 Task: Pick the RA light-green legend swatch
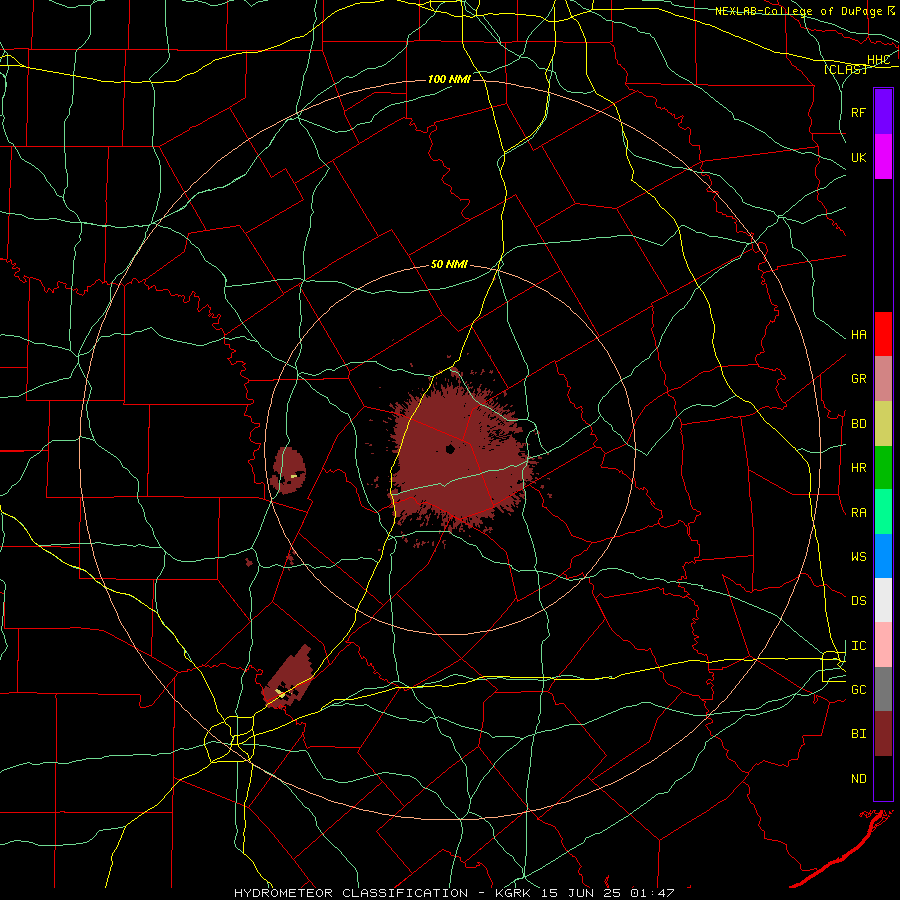pyautogui.click(x=883, y=511)
